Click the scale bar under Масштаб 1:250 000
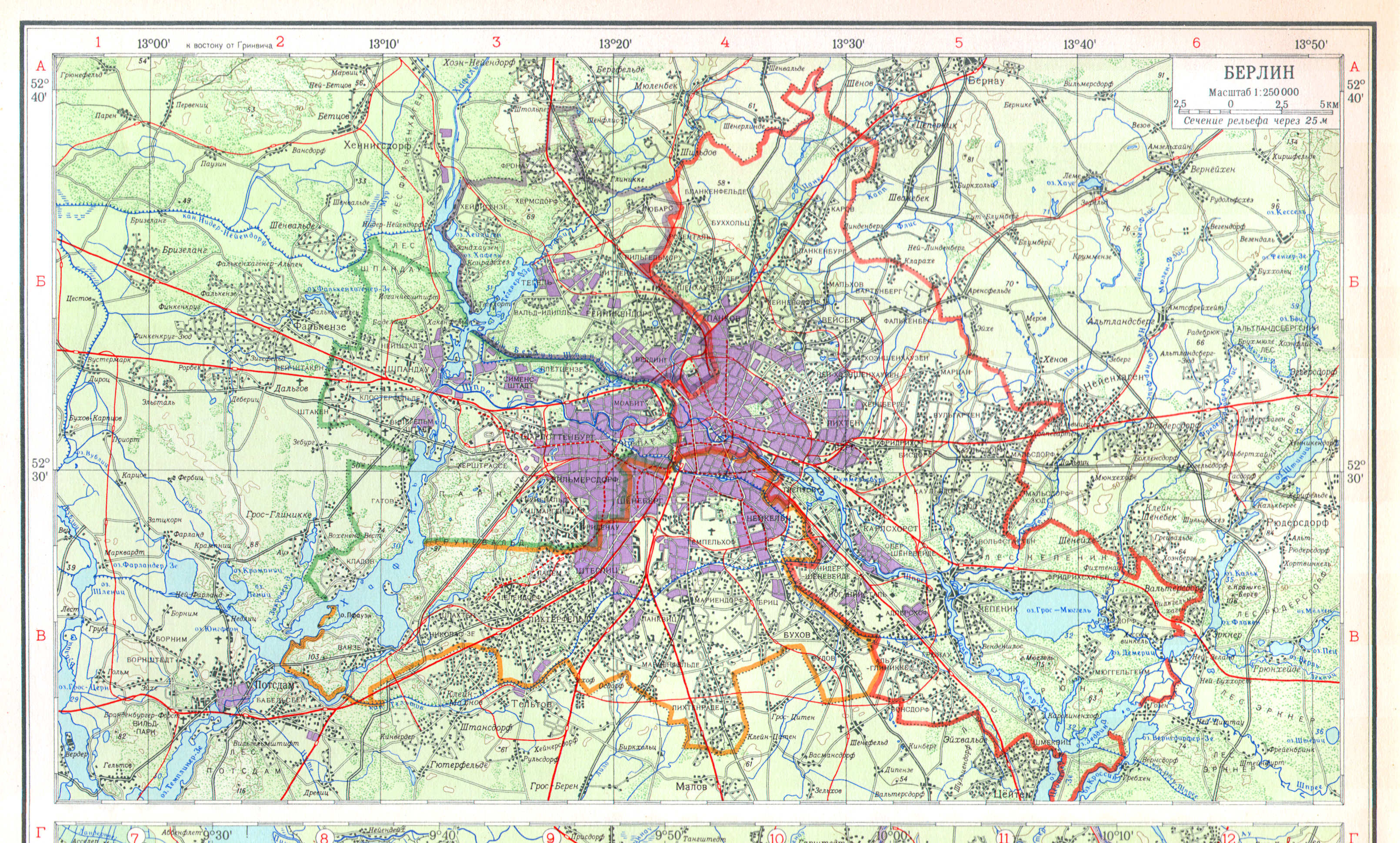Viewport: 1400px width, 843px height. 1256,113
